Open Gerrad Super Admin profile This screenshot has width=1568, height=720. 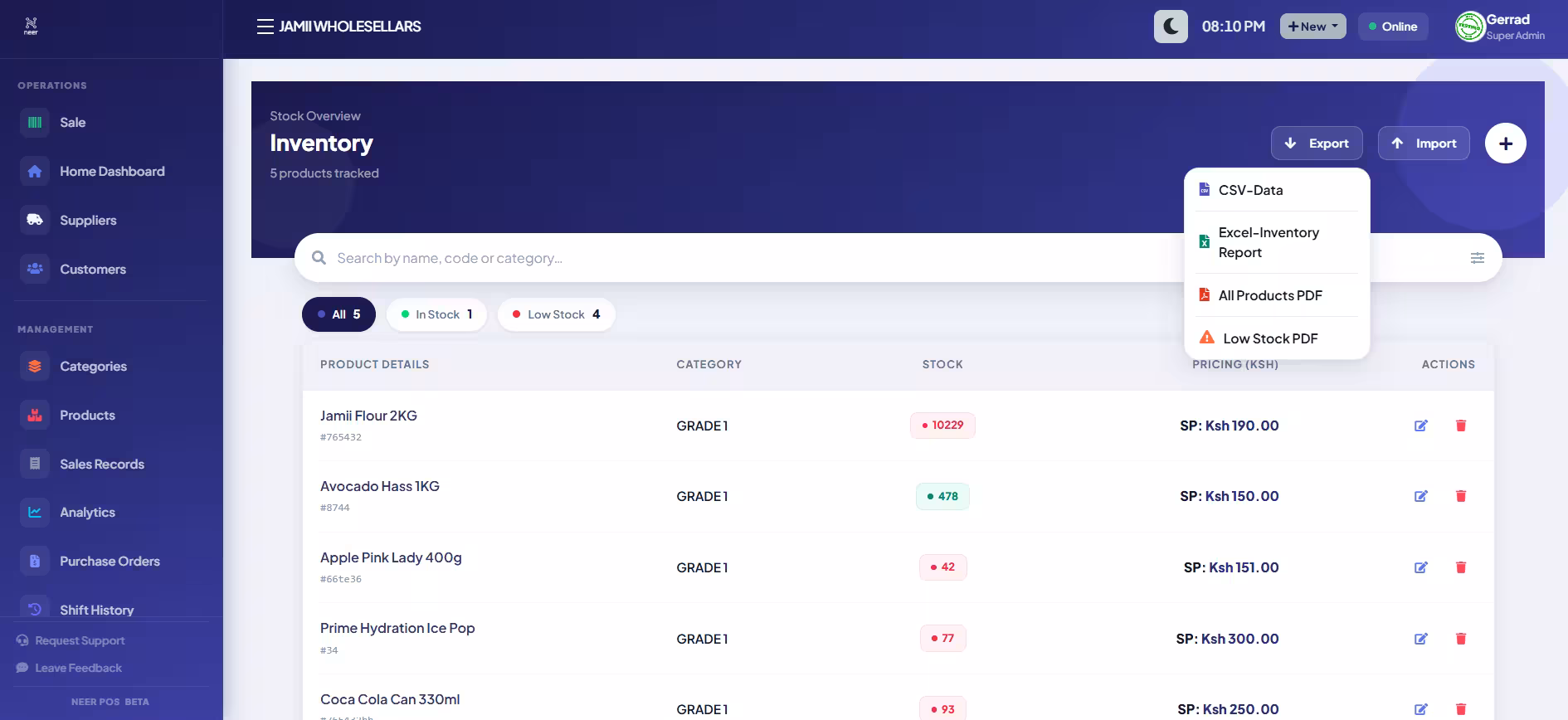point(1501,27)
